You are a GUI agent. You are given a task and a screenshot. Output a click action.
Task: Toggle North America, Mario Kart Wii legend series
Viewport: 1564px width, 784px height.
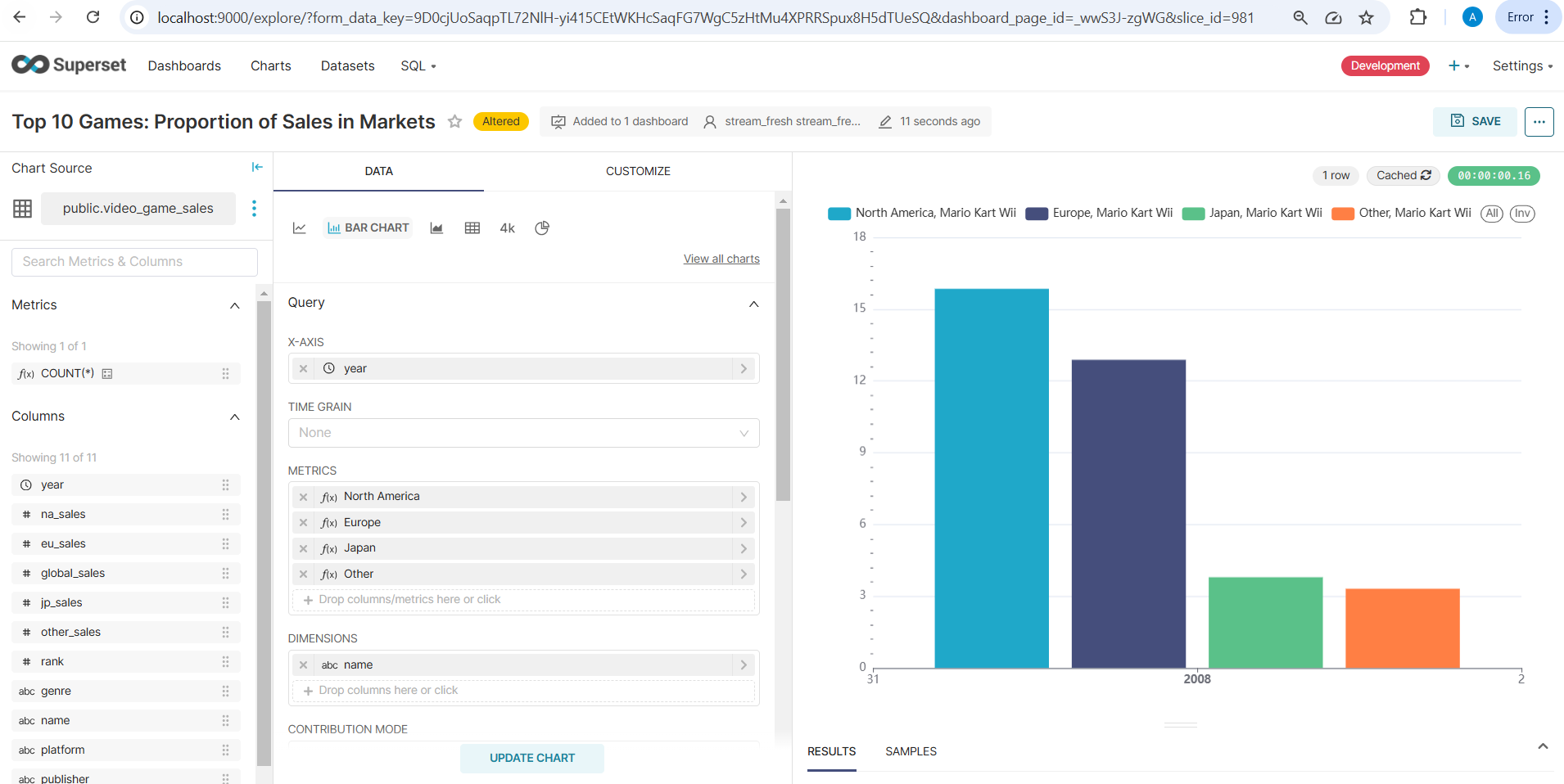(x=922, y=213)
